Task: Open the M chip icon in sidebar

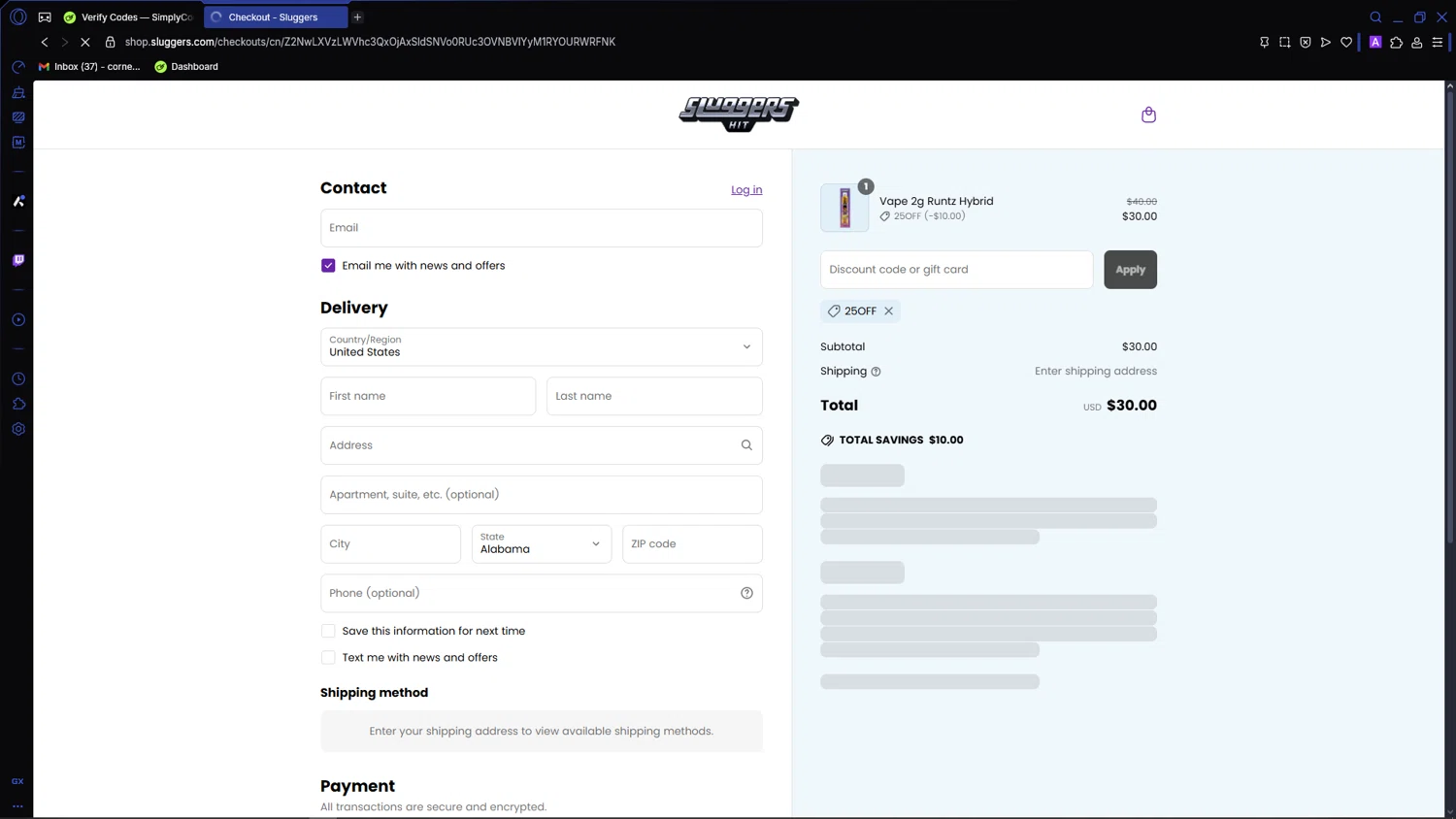Action: click(18, 143)
